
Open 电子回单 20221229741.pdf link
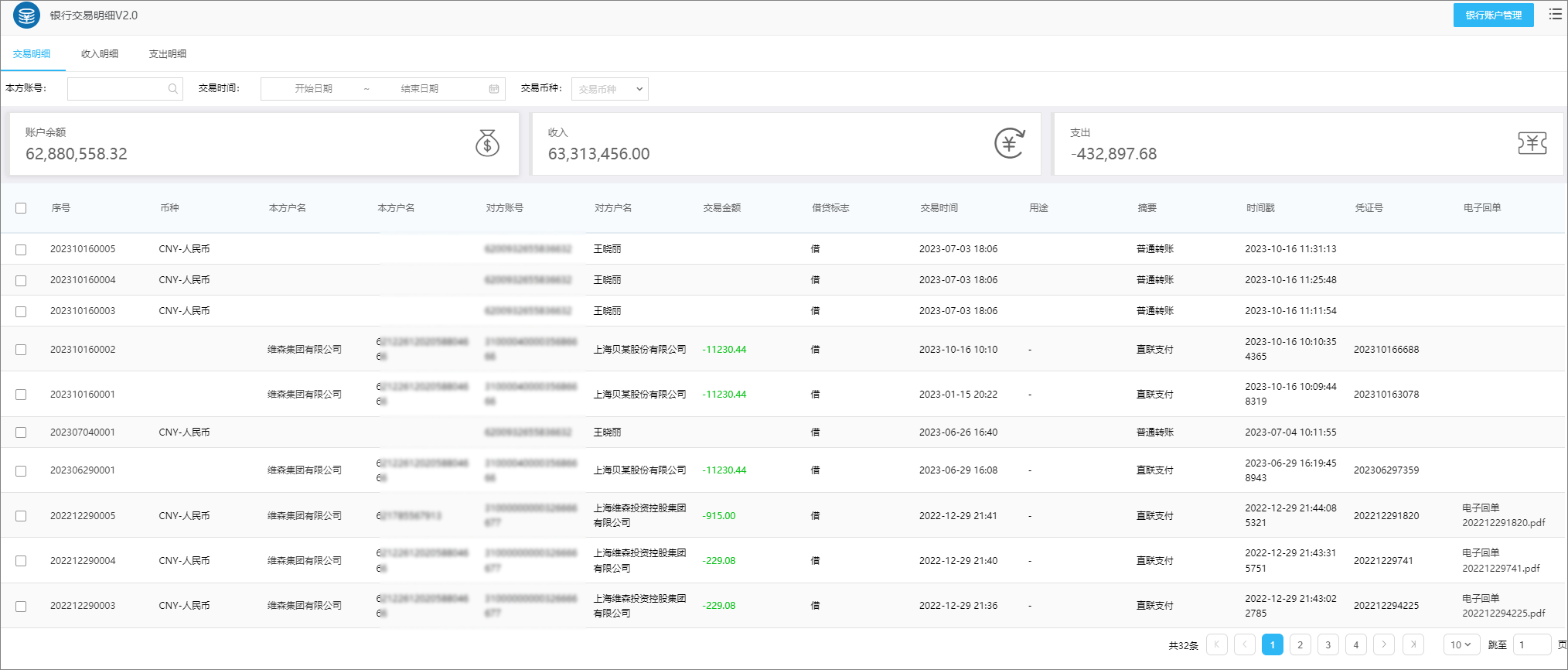coord(1501,560)
